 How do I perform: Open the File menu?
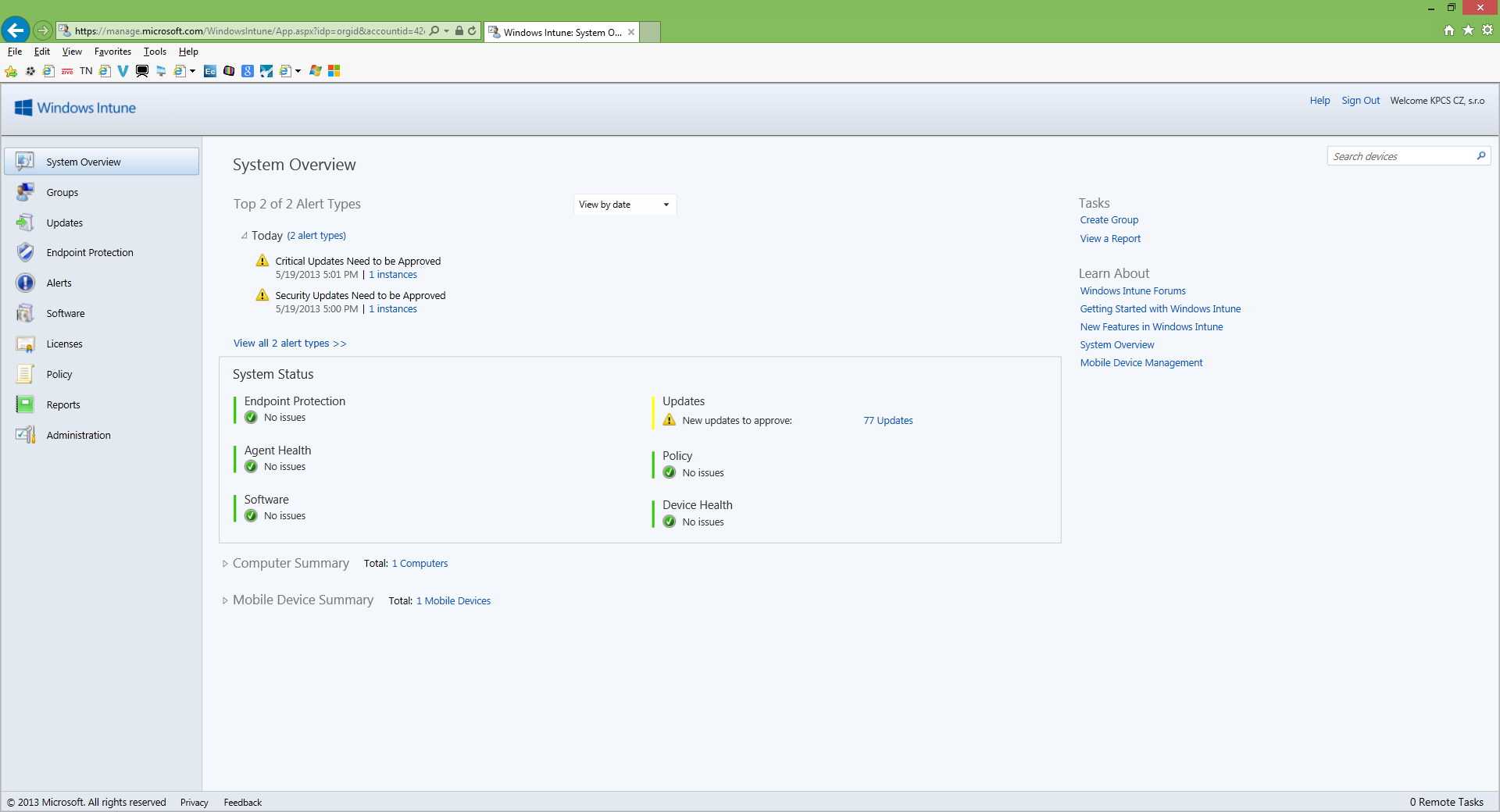pos(15,52)
